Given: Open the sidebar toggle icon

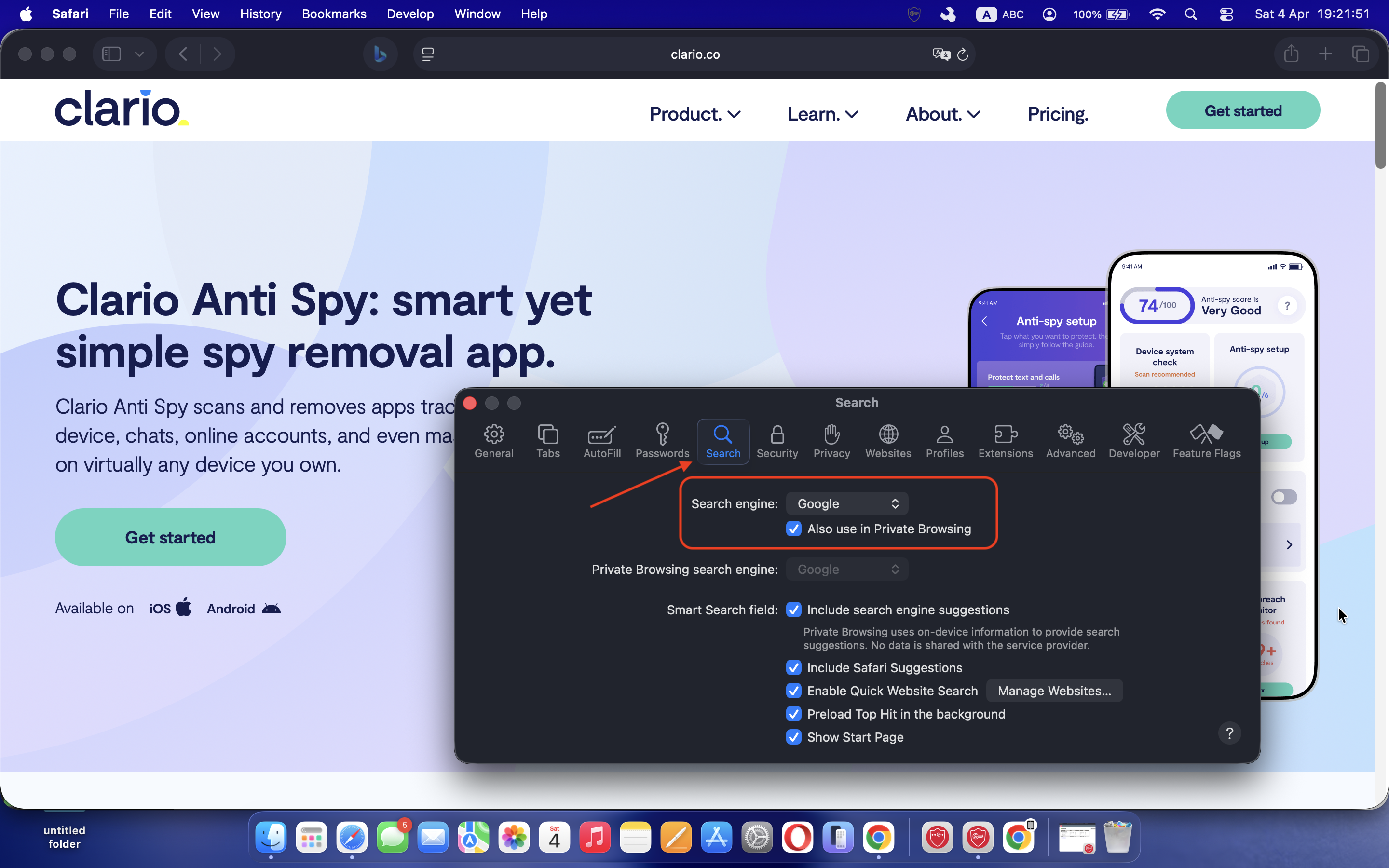Looking at the screenshot, I should [x=111, y=54].
